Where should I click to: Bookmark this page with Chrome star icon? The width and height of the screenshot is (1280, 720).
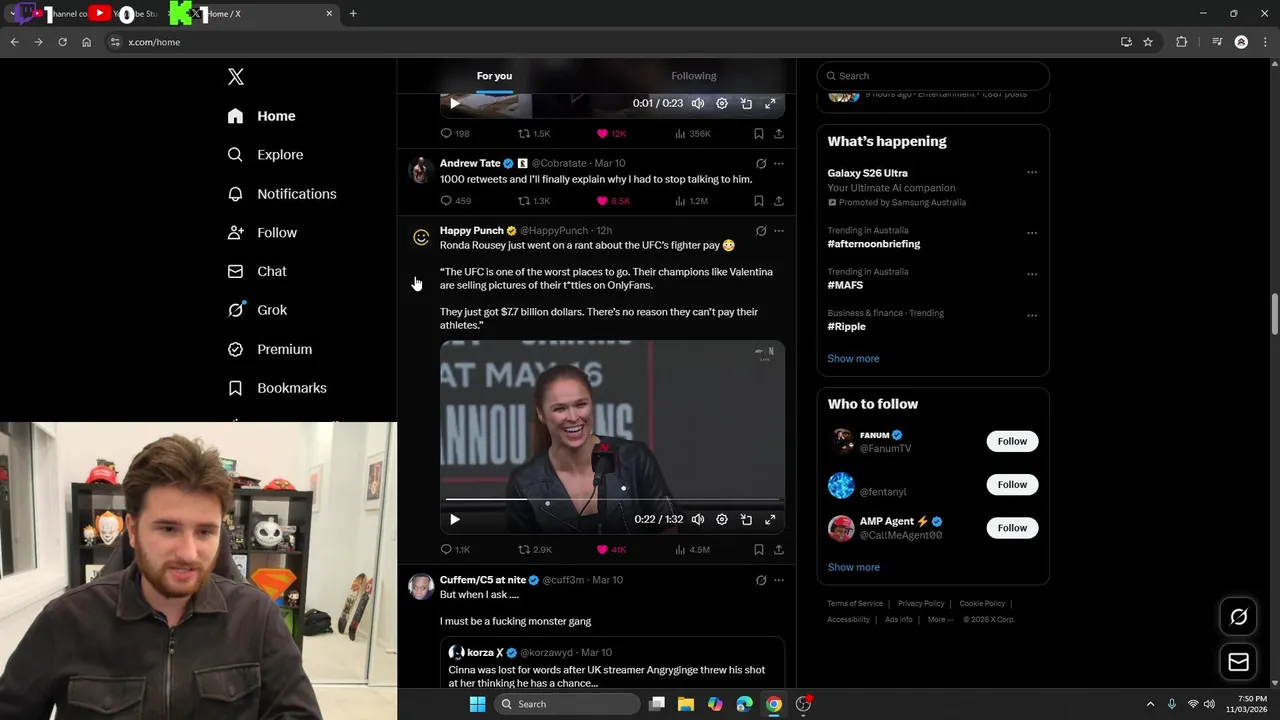tap(1148, 42)
